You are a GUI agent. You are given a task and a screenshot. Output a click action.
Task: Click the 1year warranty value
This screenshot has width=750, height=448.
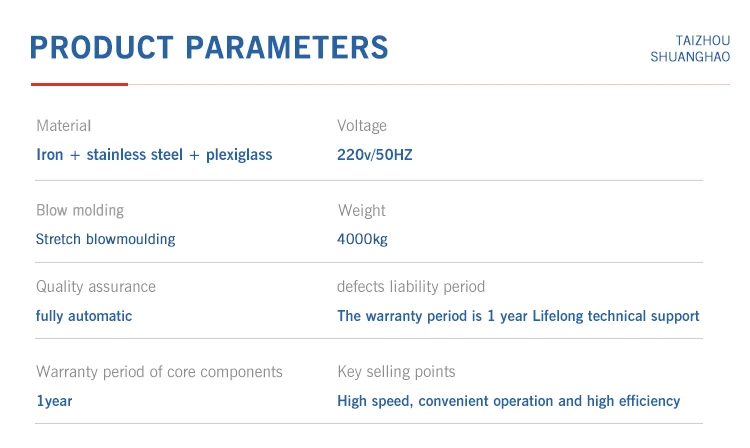point(54,401)
